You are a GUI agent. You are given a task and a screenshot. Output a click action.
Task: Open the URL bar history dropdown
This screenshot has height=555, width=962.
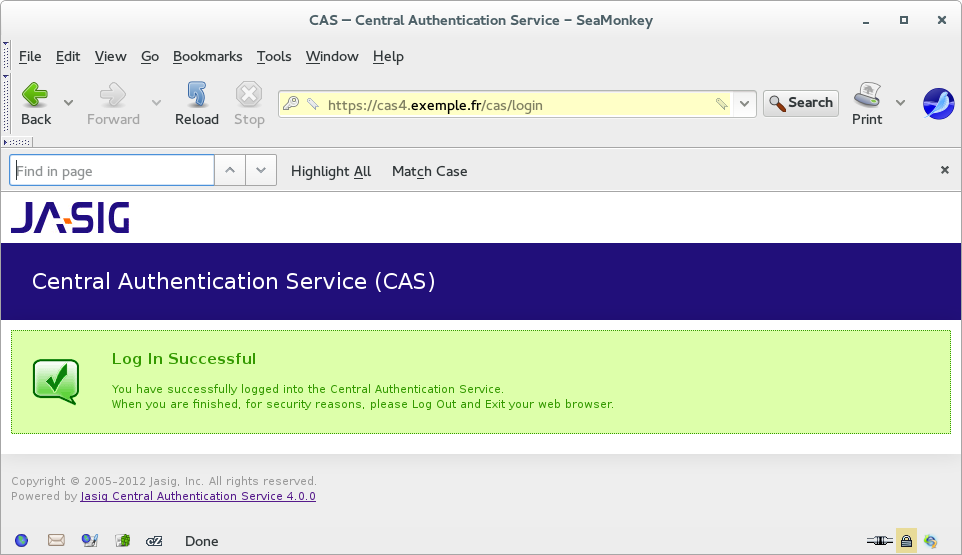tap(745, 103)
